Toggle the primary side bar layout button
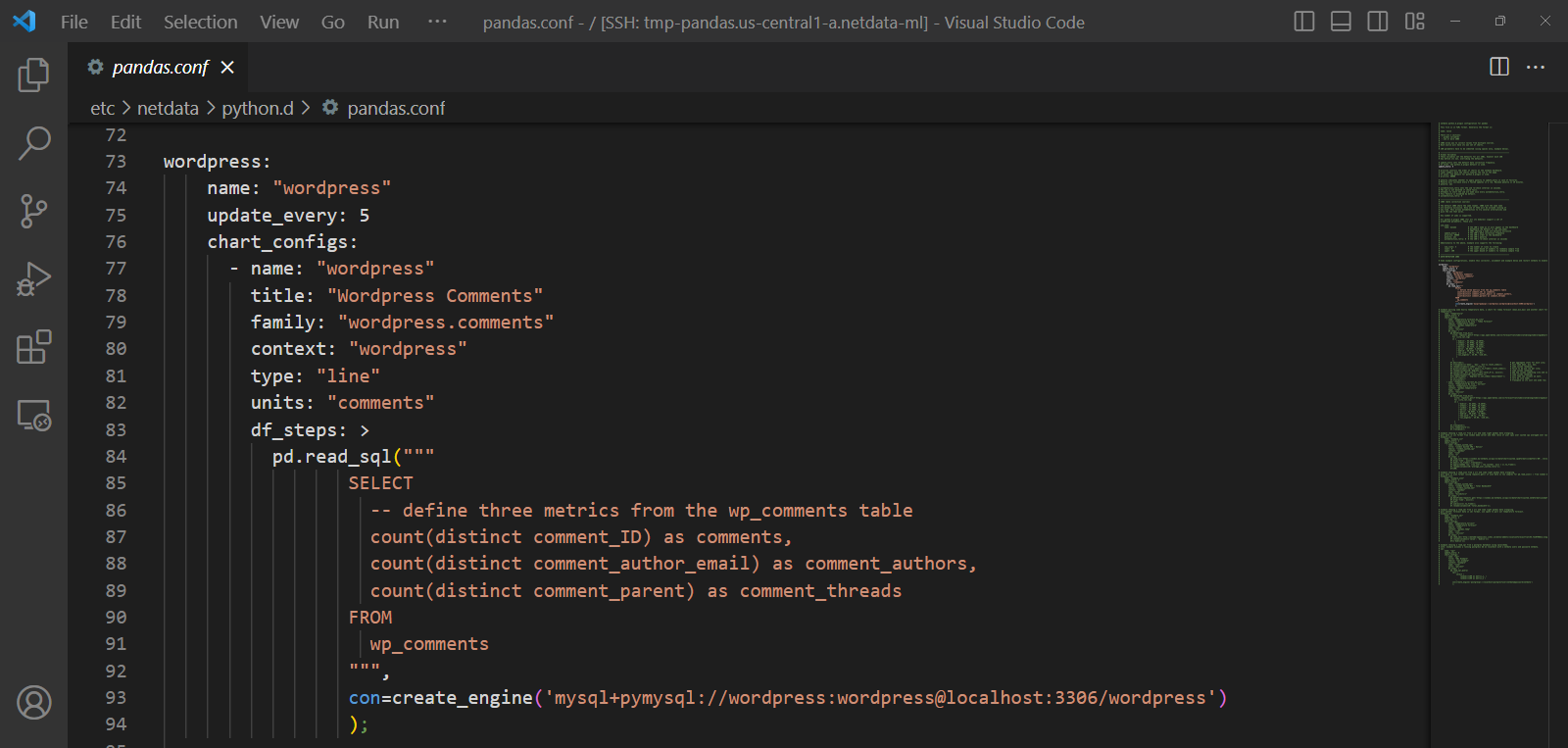Viewport: 1568px width, 748px height. pos(1303,22)
